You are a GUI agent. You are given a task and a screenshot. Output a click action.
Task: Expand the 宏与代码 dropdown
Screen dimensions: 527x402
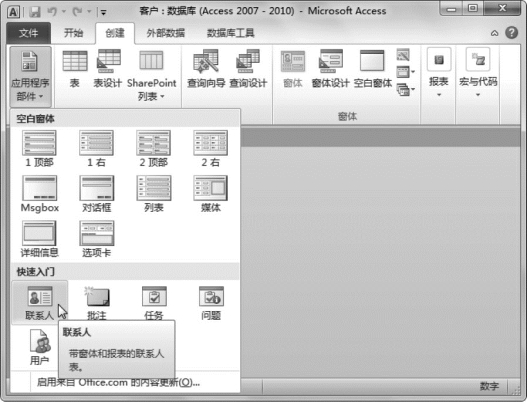pos(478,73)
